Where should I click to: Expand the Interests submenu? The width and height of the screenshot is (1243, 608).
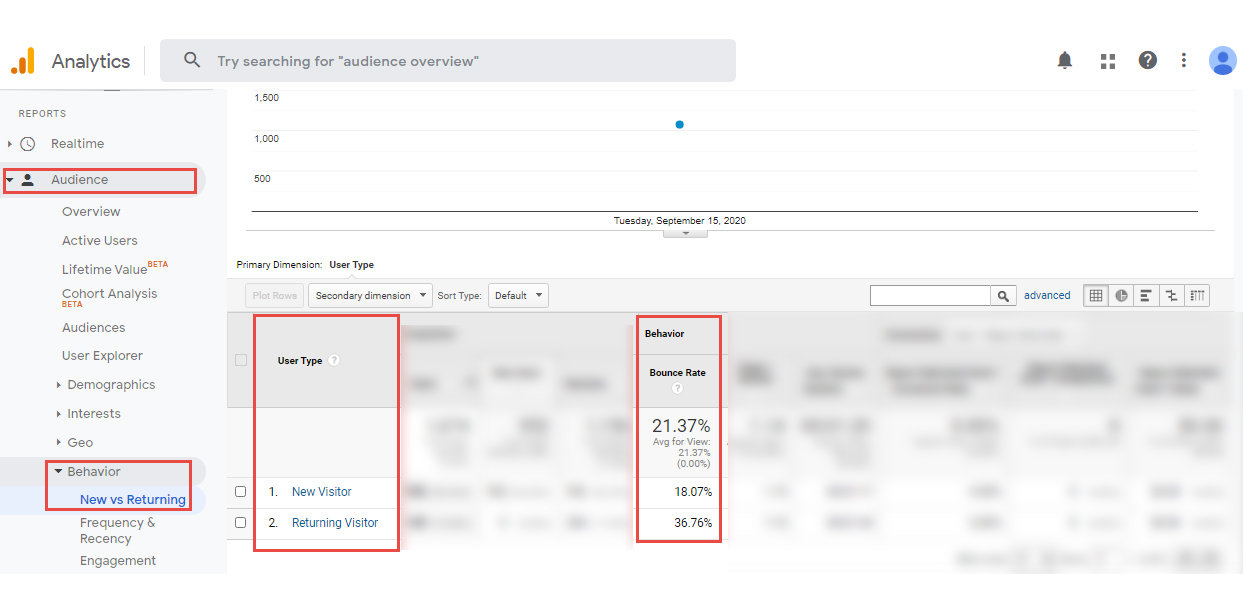[59, 414]
